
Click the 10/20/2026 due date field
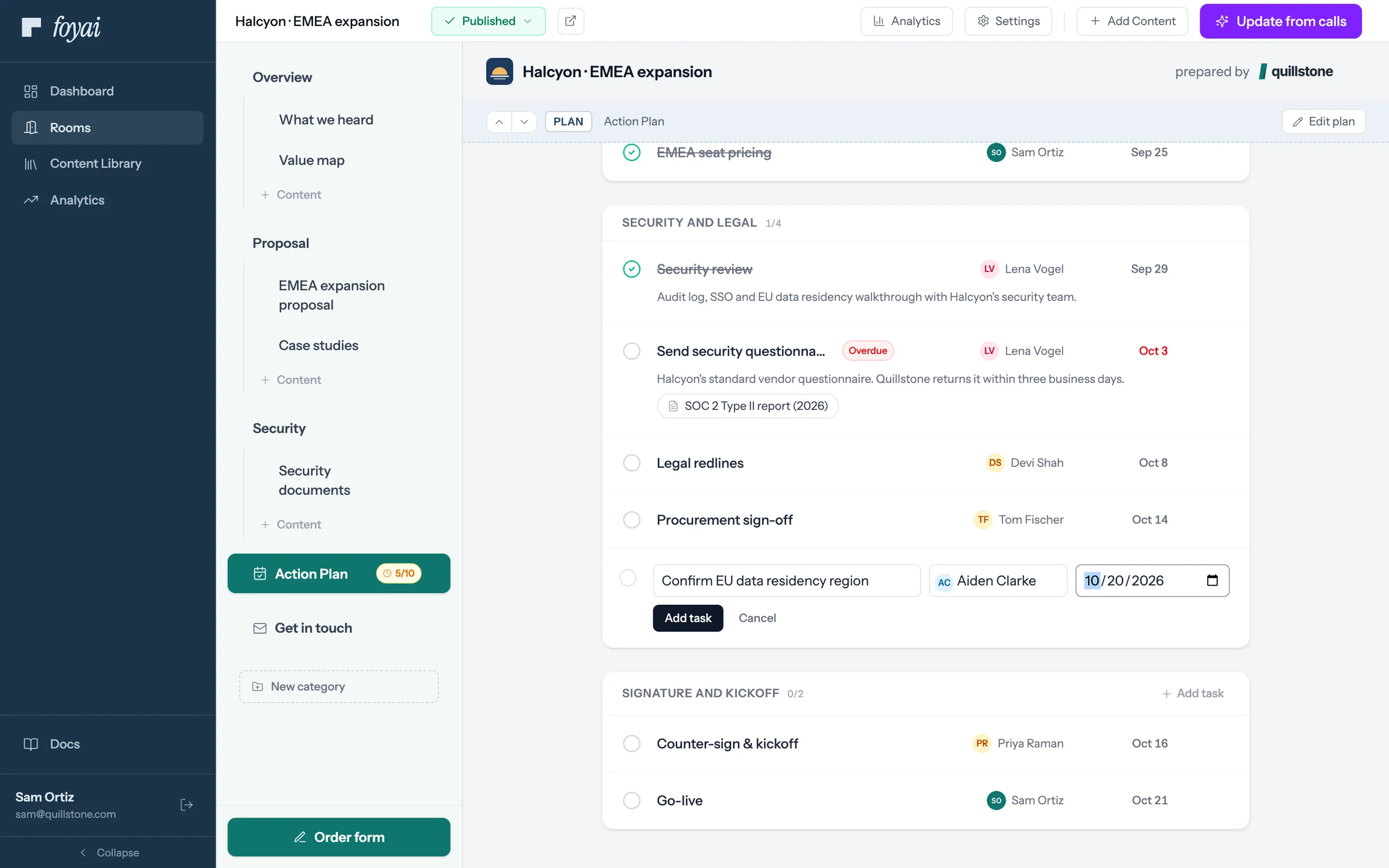1152,580
